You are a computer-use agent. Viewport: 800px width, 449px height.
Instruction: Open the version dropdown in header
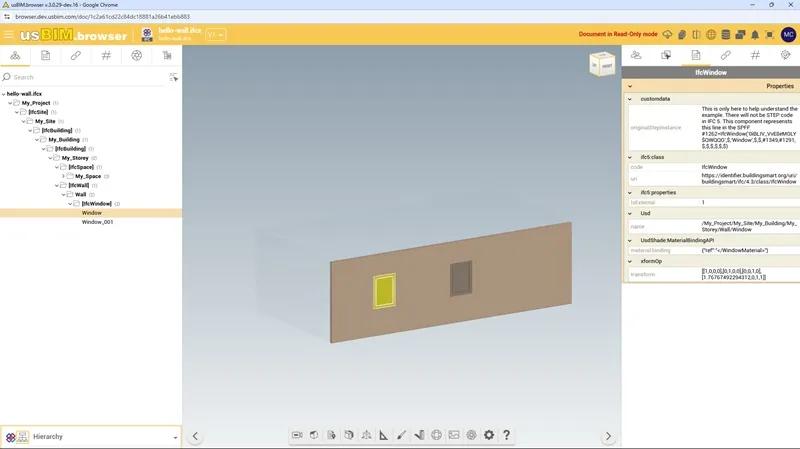pyautogui.click(x=216, y=35)
